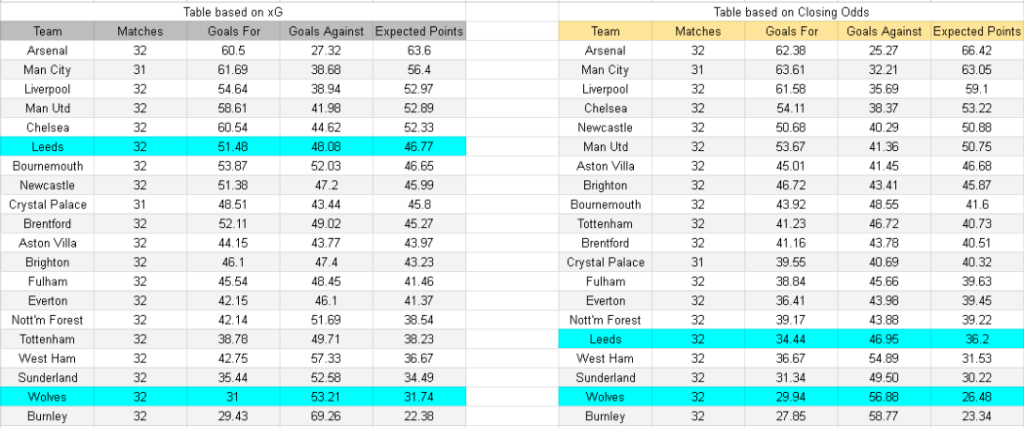Screen dimensions: 1024x428
Task: Click Leeds' highlighted expected points 46.77
Action: tap(419, 147)
